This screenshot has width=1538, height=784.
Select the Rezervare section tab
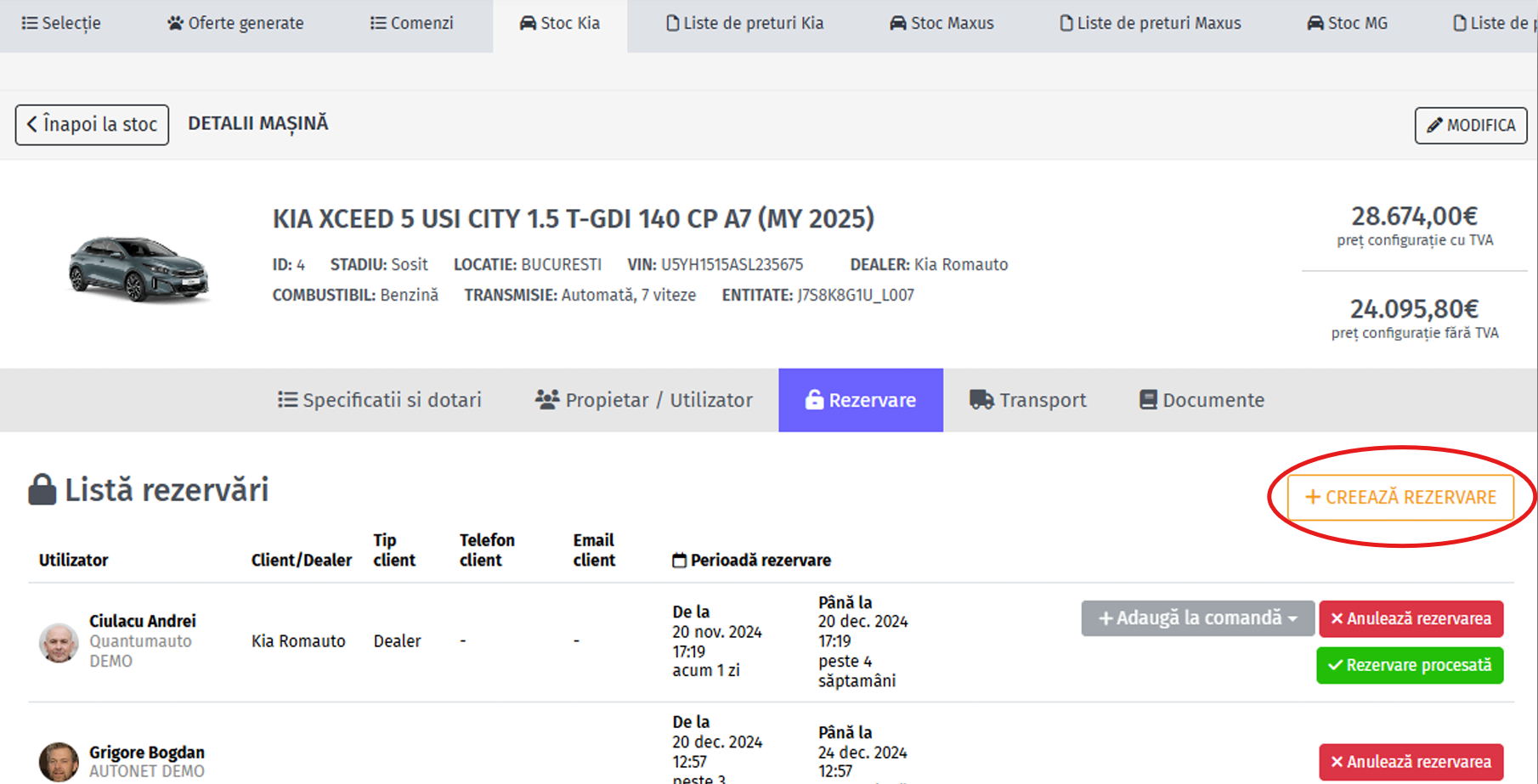[x=861, y=400]
